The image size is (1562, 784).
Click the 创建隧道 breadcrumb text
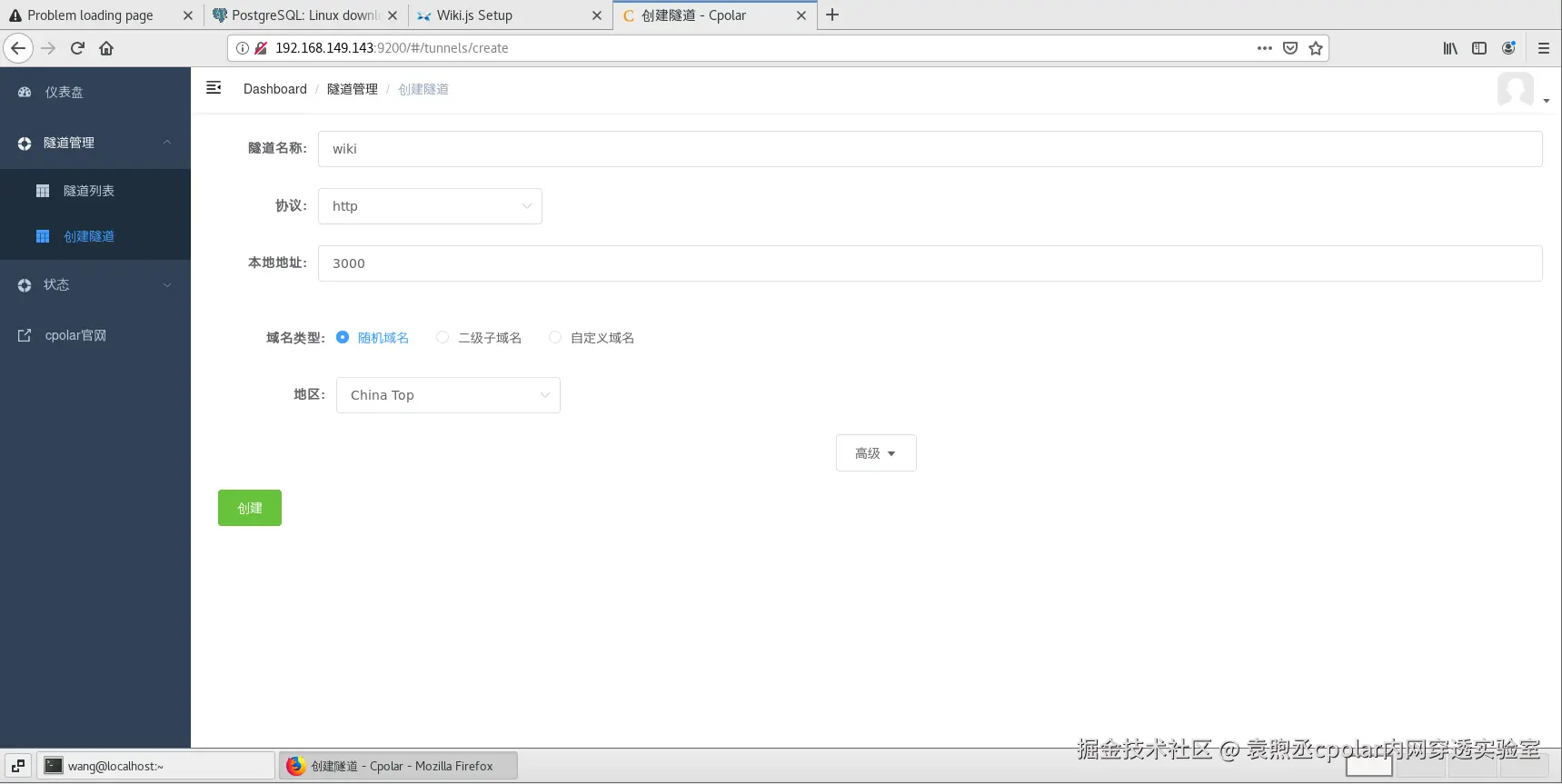(423, 89)
